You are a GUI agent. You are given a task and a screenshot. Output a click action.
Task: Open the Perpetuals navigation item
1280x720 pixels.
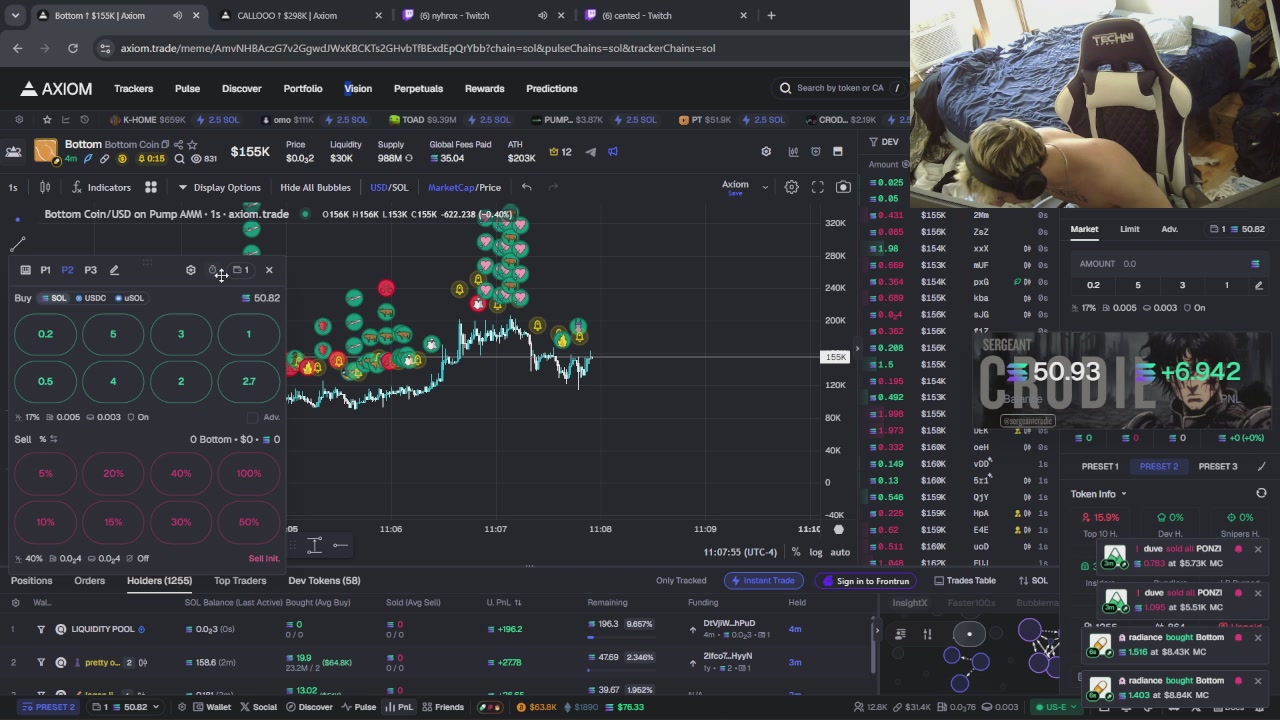[418, 88]
